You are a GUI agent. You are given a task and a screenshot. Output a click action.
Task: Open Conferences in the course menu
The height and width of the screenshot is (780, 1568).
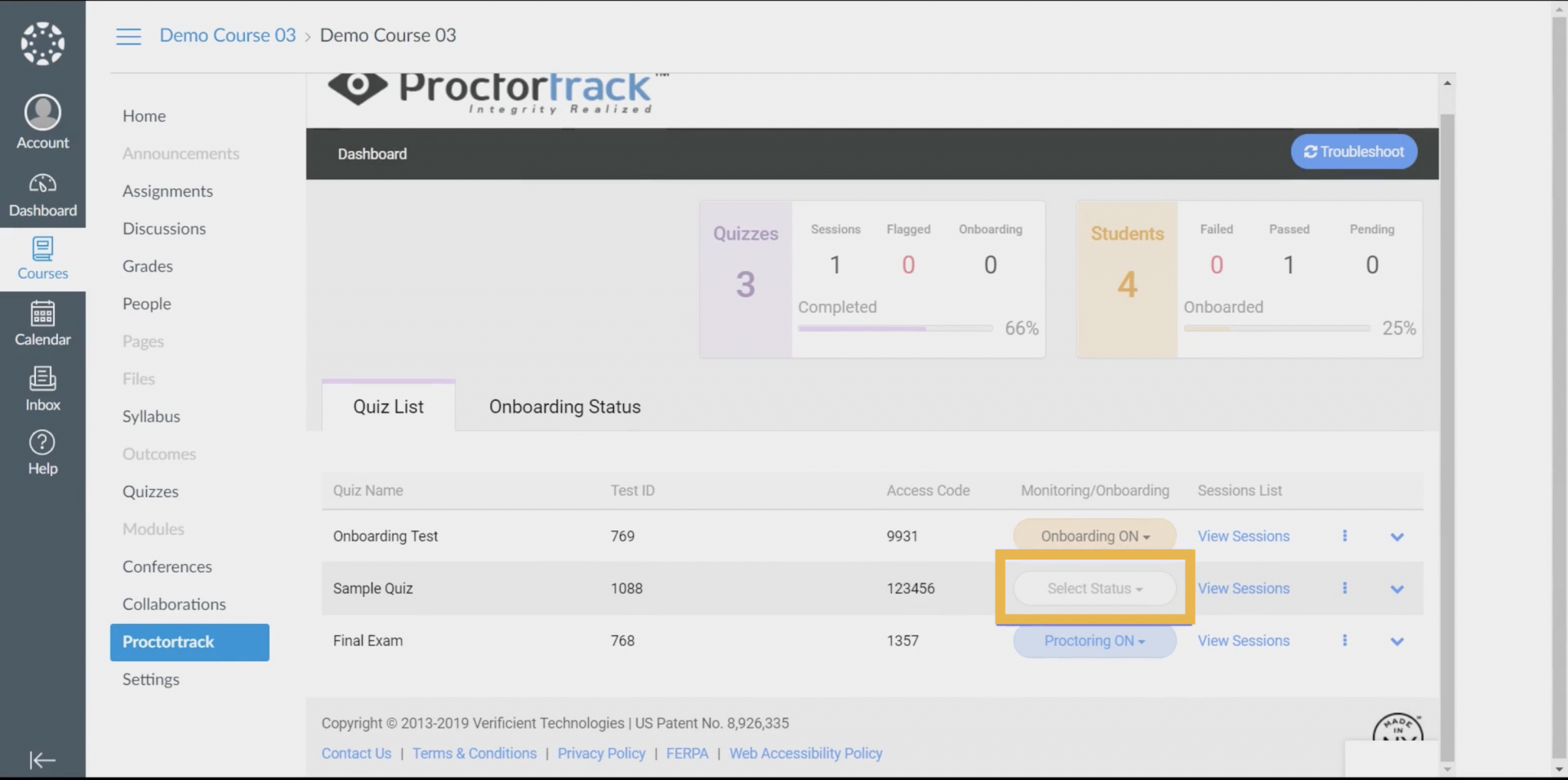pyautogui.click(x=167, y=566)
